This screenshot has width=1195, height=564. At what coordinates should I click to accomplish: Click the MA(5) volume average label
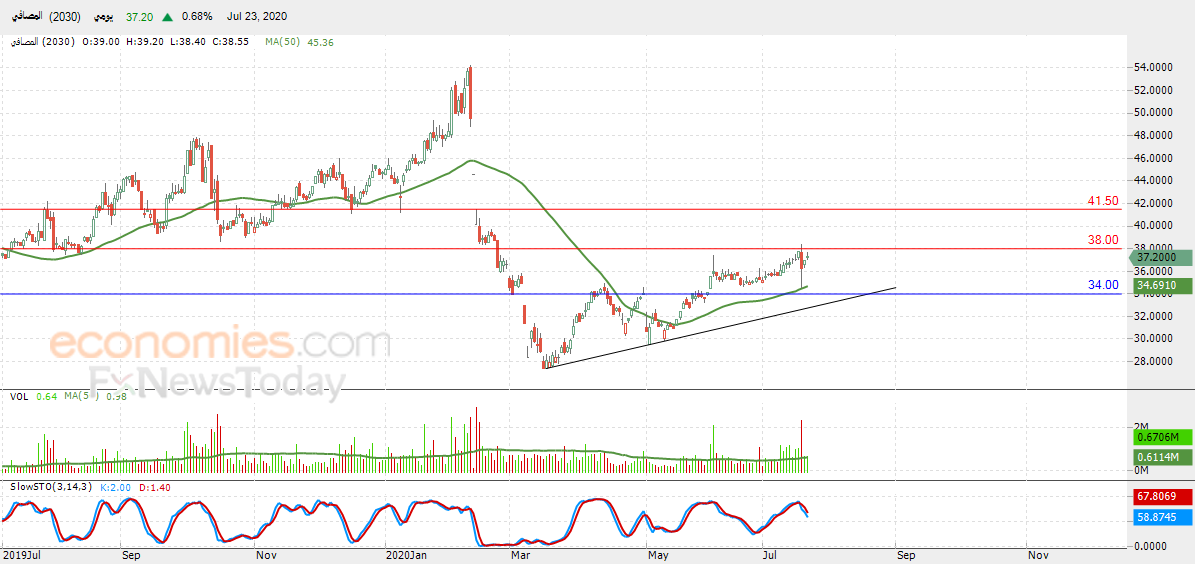[80, 396]
